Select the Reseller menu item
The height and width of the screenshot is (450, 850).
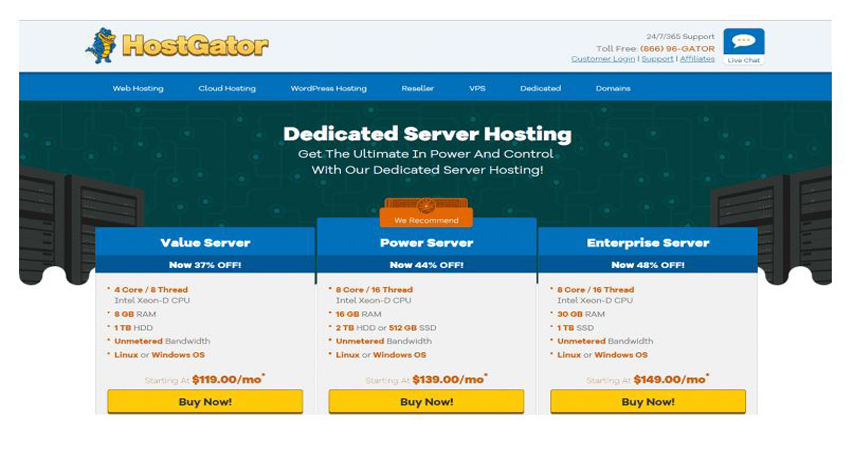[417, 88]
